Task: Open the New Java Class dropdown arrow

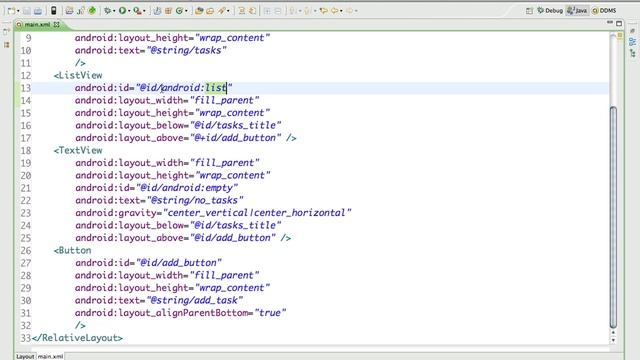Action: point(187,11)
